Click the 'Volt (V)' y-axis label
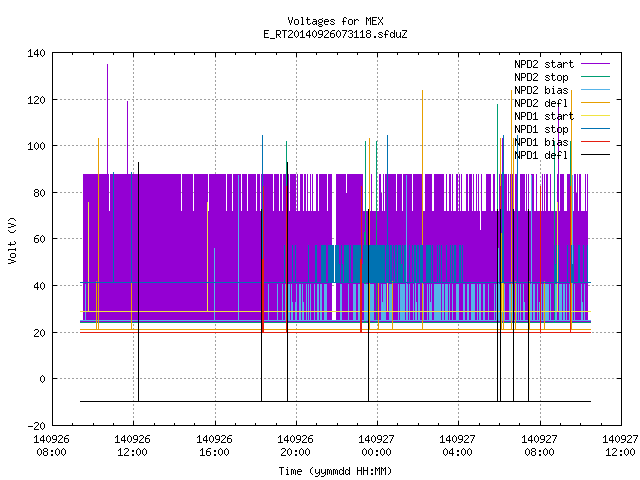Image resolution: width=640 pixels, height=480 pixels. 12,240
